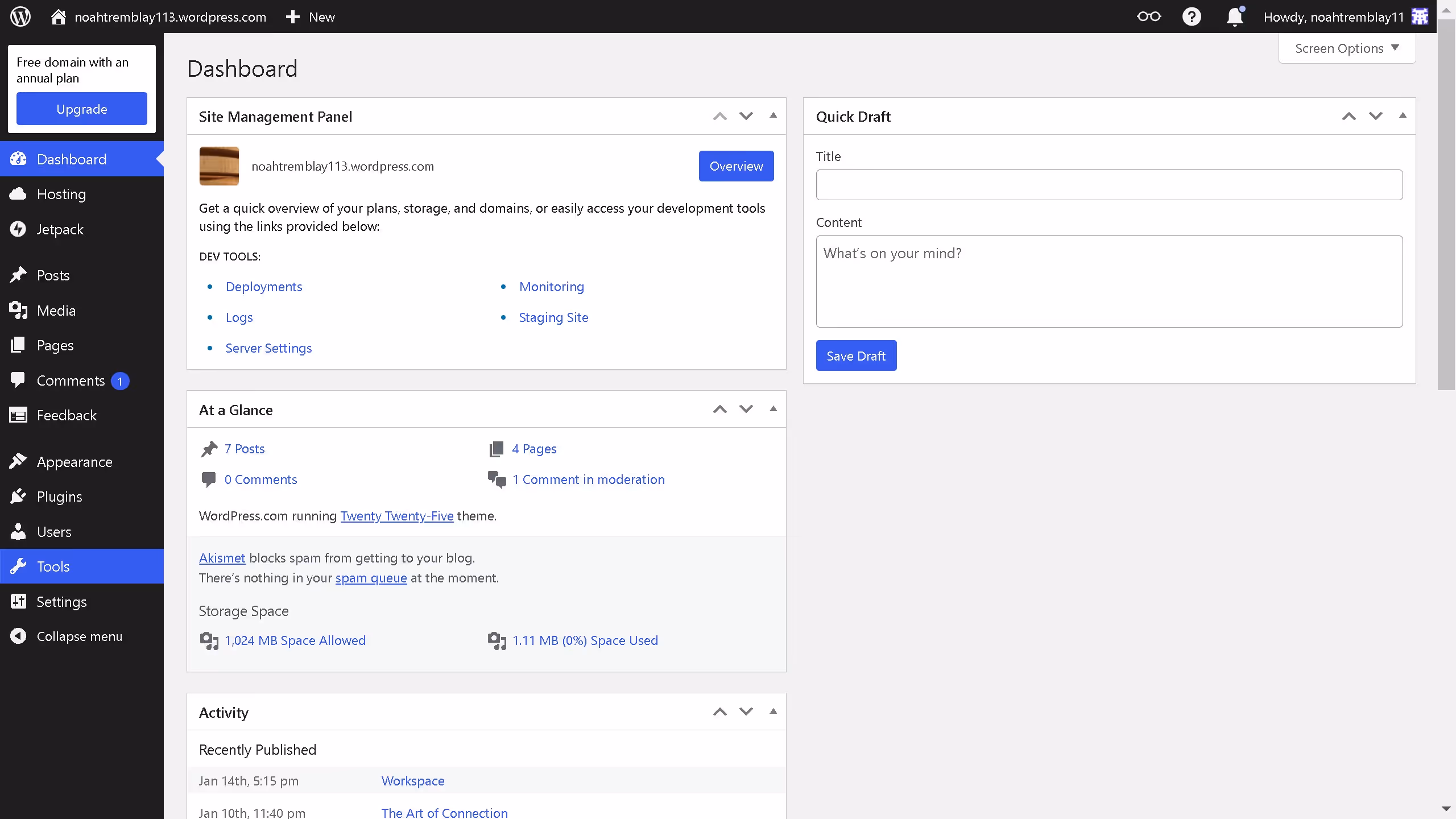Click the Quick Draft Title field
The width and height of the screenshot is (1456, 819).
(1108, 184)
